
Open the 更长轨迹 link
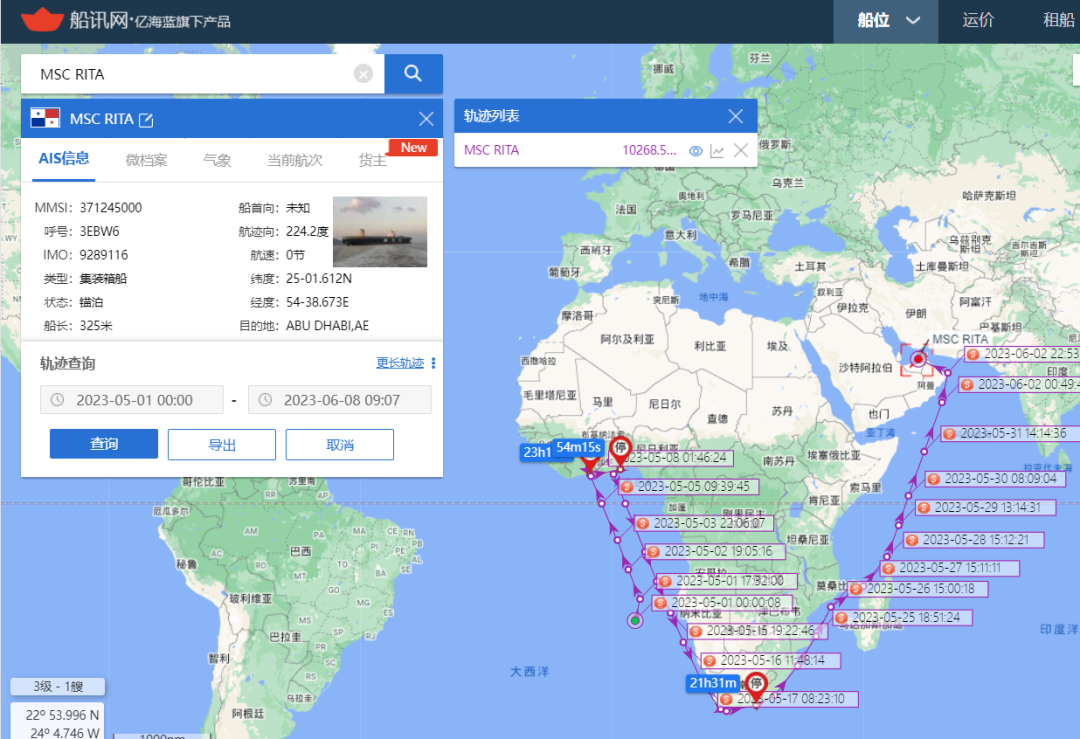(399, 363)
